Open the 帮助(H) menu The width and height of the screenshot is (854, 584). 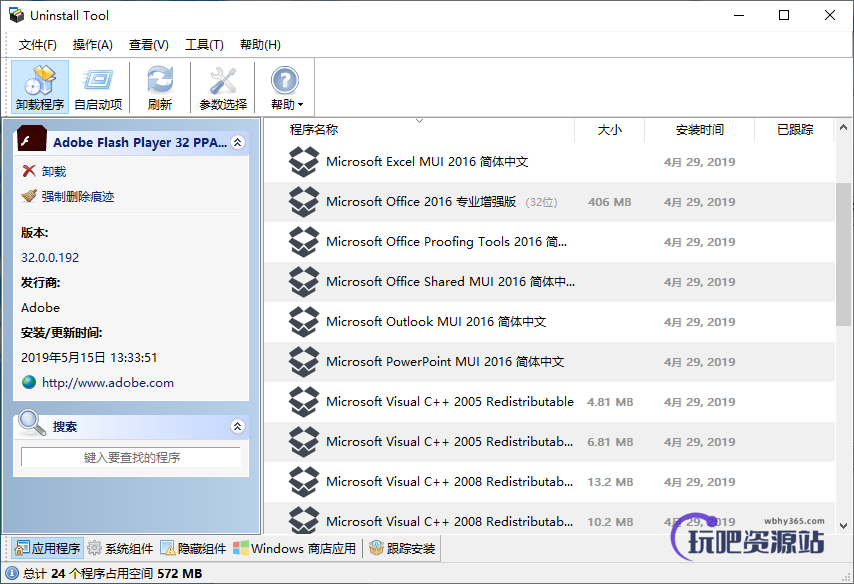[260, 45]
